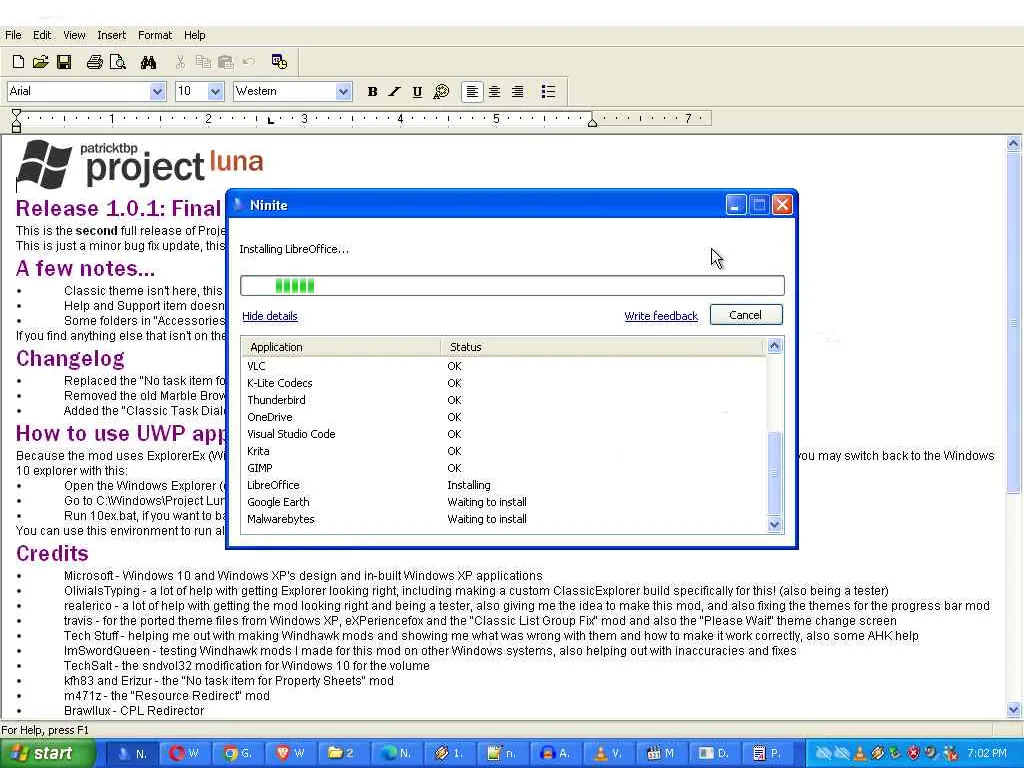Click Hide details link in Ninite
1024x768 pixels.
(x=270, y=316)
